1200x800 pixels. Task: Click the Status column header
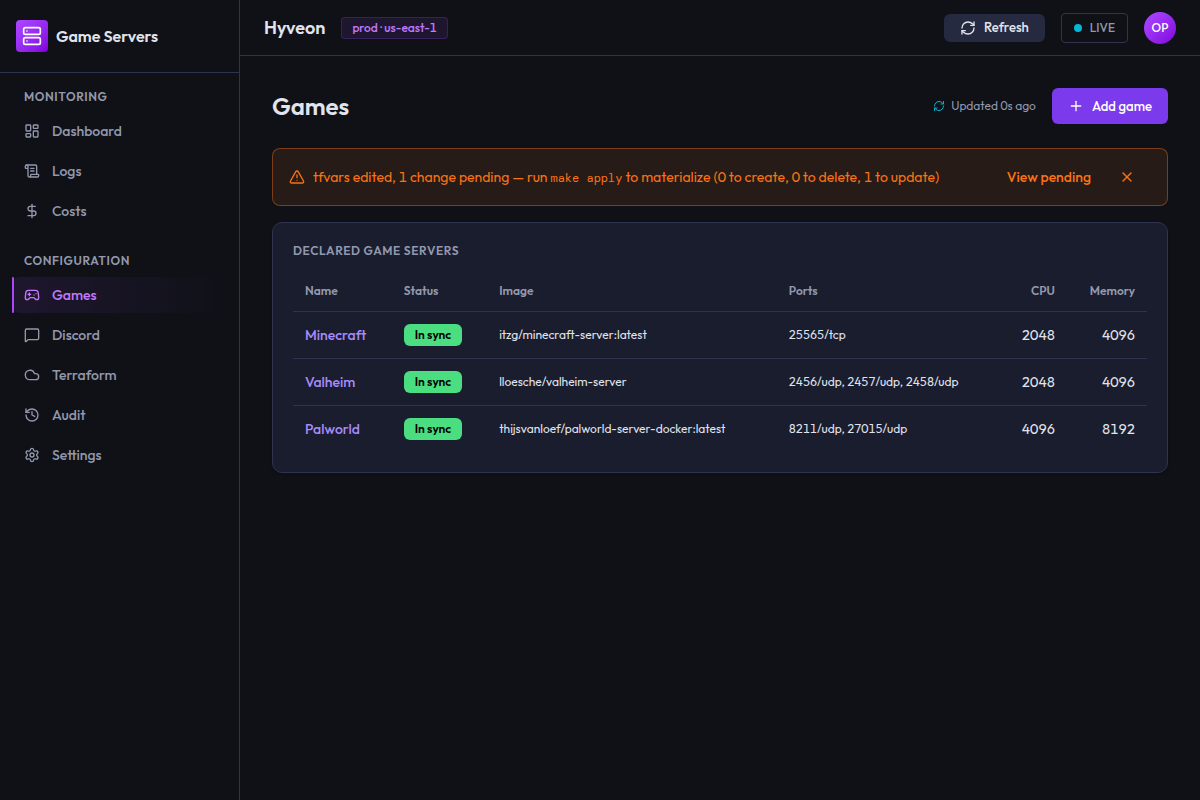click(421, 291)
